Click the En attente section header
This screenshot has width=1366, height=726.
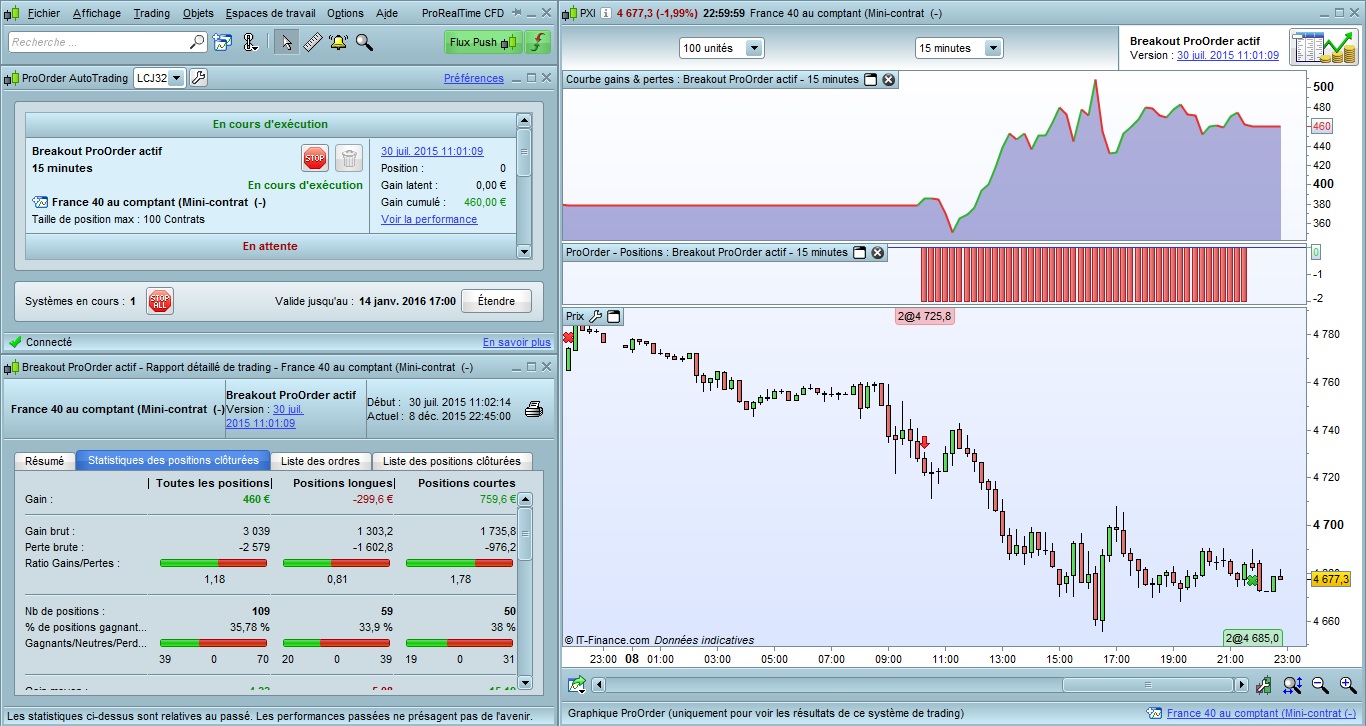click(270, 246)
